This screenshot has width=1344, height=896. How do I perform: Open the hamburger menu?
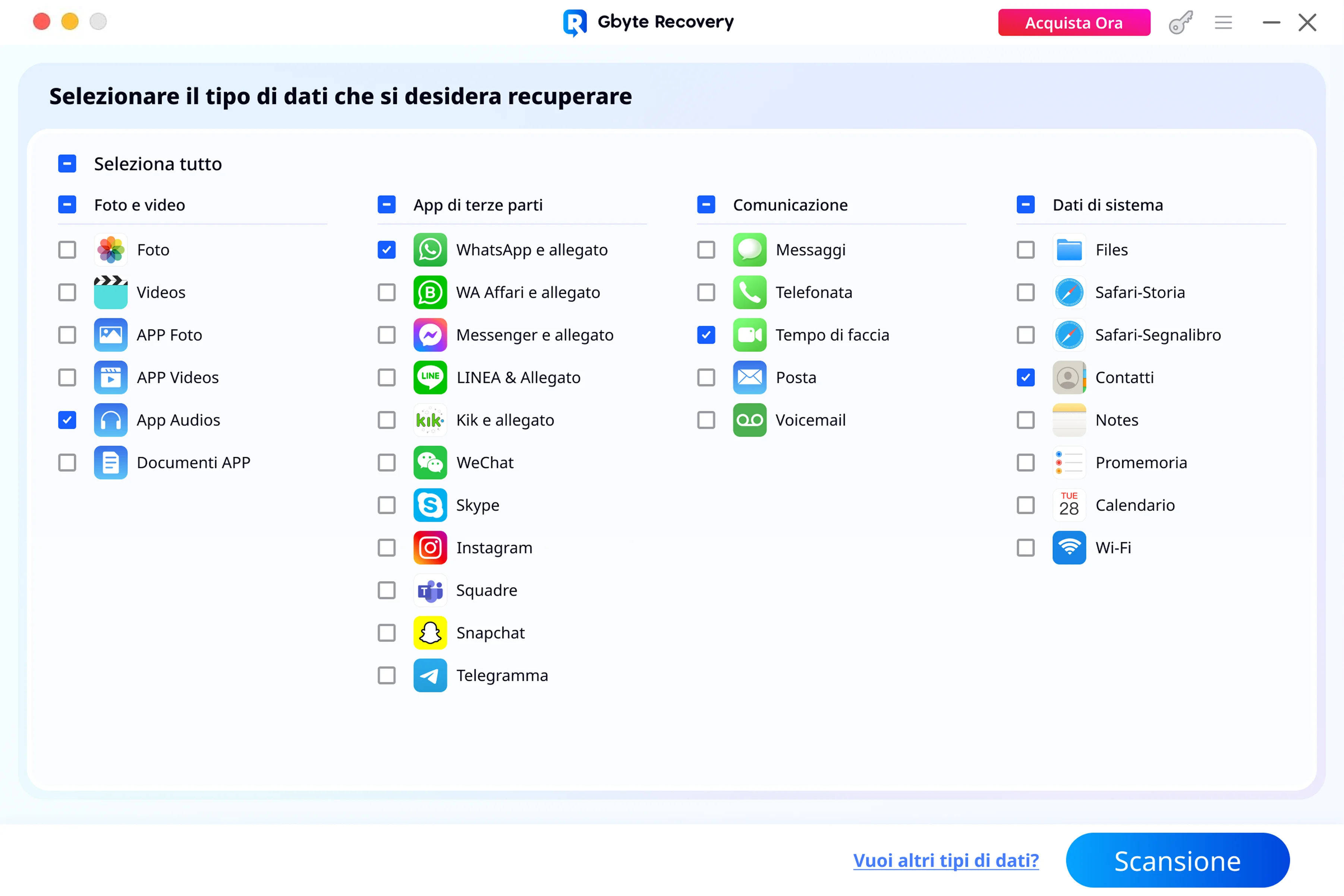pyautogui.click(x=1223, y=23)
